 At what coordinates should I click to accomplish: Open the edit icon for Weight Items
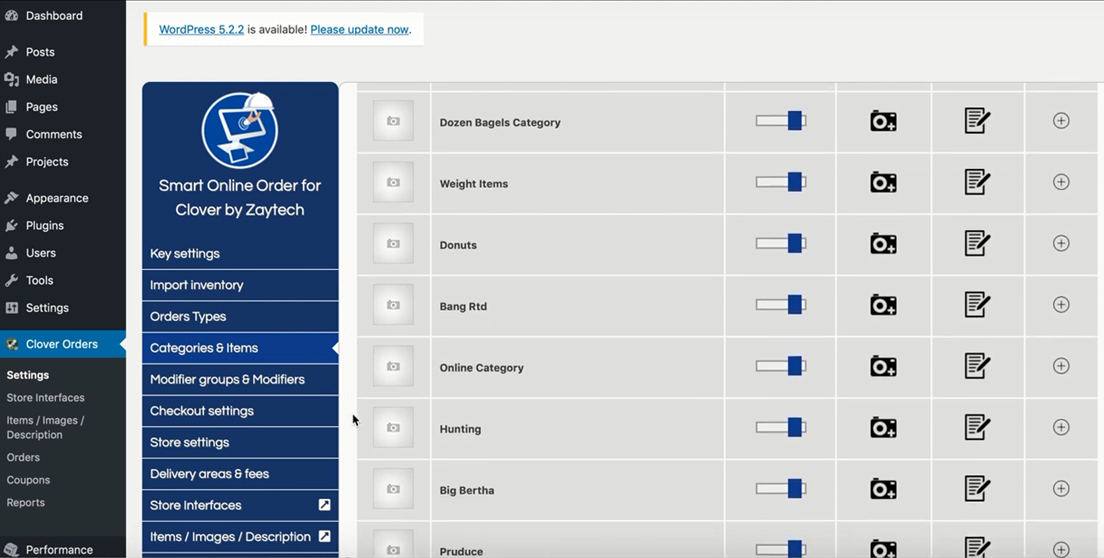977,182
